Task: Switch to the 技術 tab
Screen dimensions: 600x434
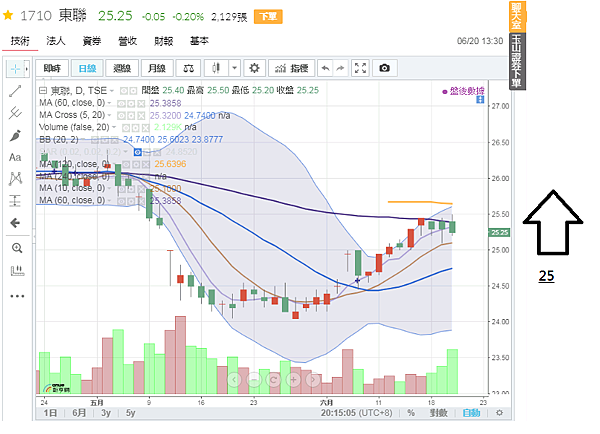Action: pyautogui.click(x=20, y=41)
